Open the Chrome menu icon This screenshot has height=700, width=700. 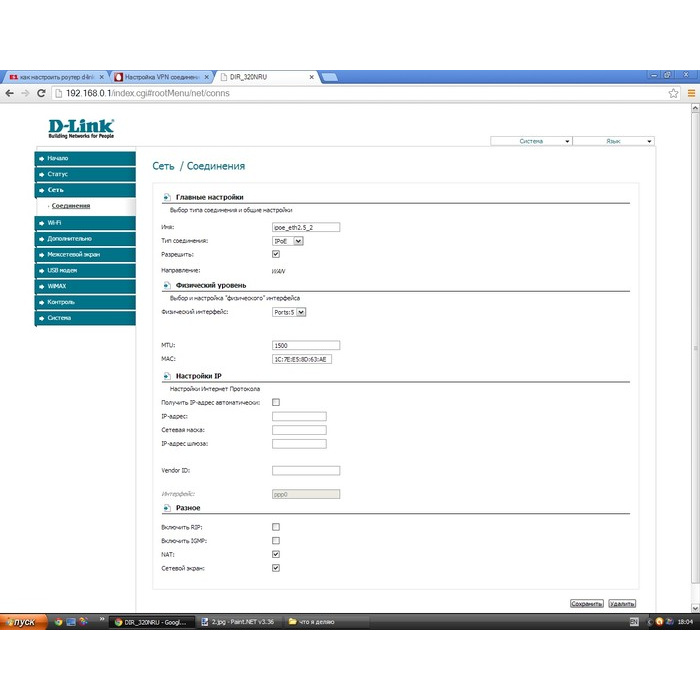tap(690, 93)
